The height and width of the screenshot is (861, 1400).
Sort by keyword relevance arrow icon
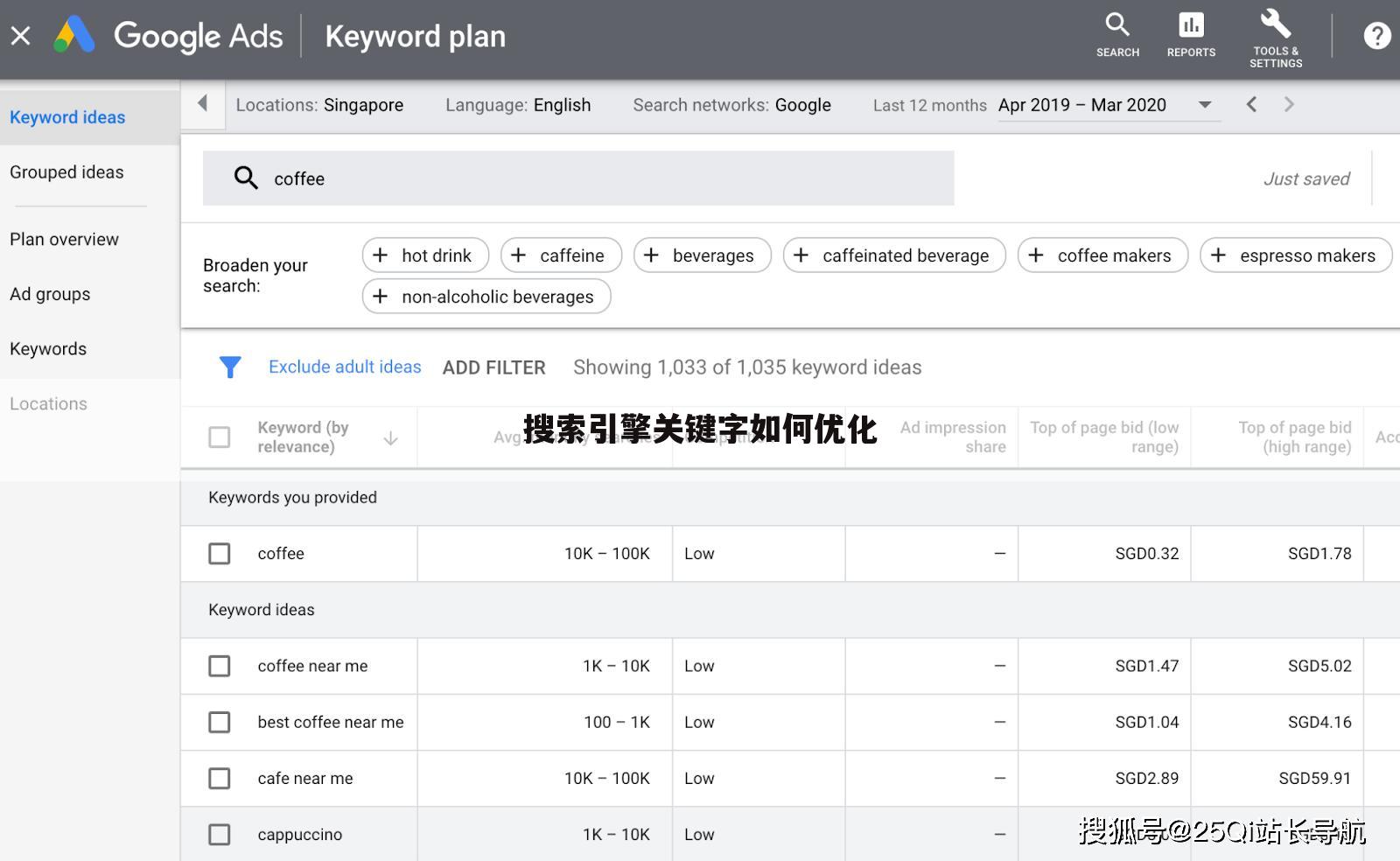click(x=391, y=437)
